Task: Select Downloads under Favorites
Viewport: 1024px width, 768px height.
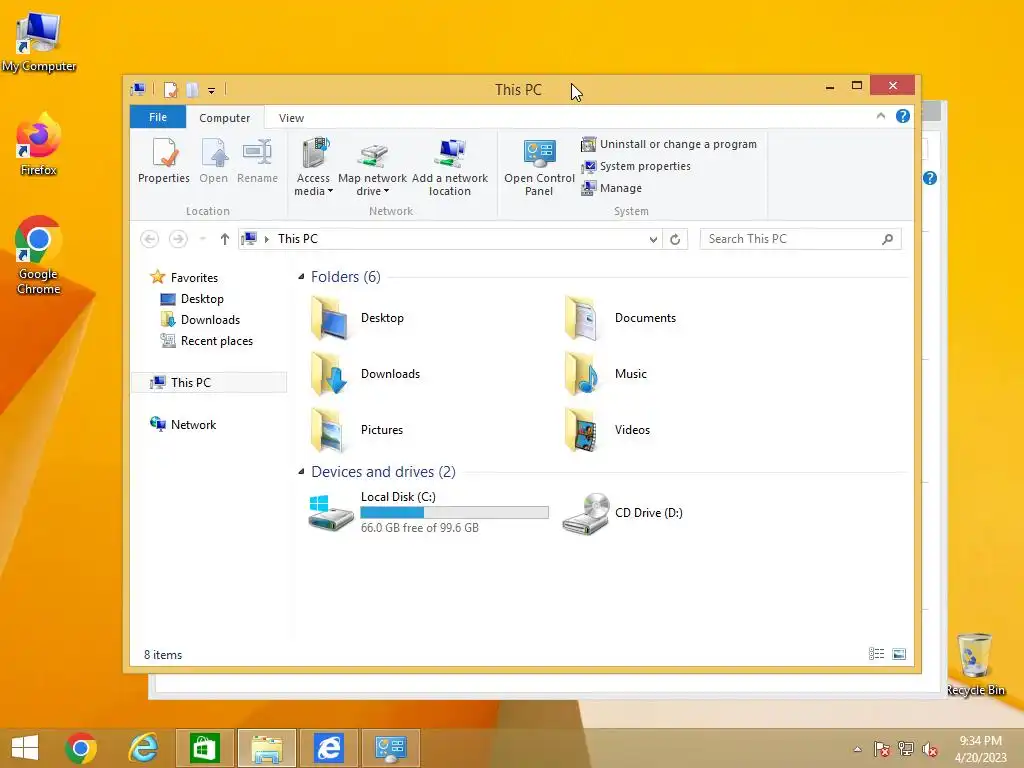Action: pos(200,320)
